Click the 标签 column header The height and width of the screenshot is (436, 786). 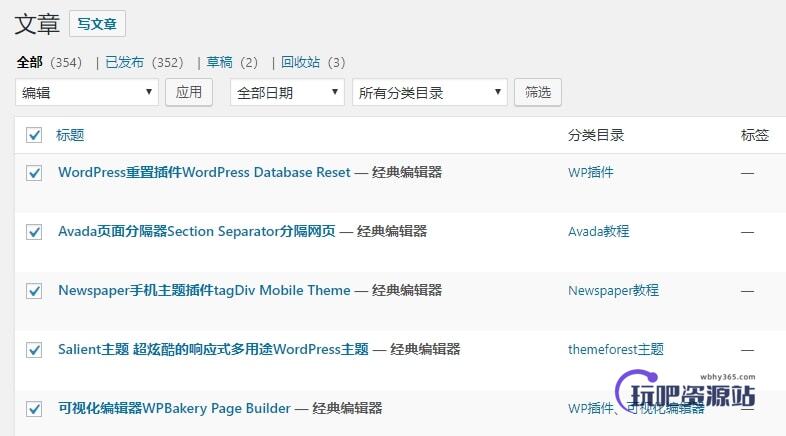(x=755, y=135)
